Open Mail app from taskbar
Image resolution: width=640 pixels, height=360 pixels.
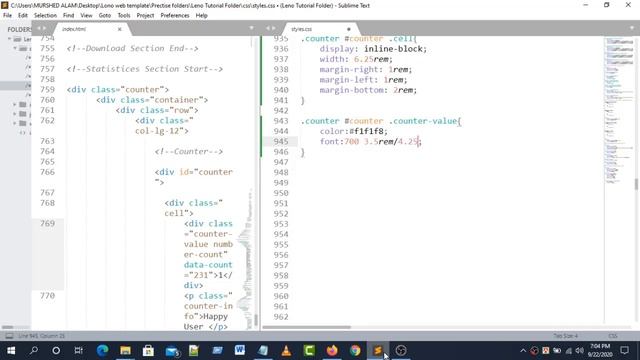[172, 350]
